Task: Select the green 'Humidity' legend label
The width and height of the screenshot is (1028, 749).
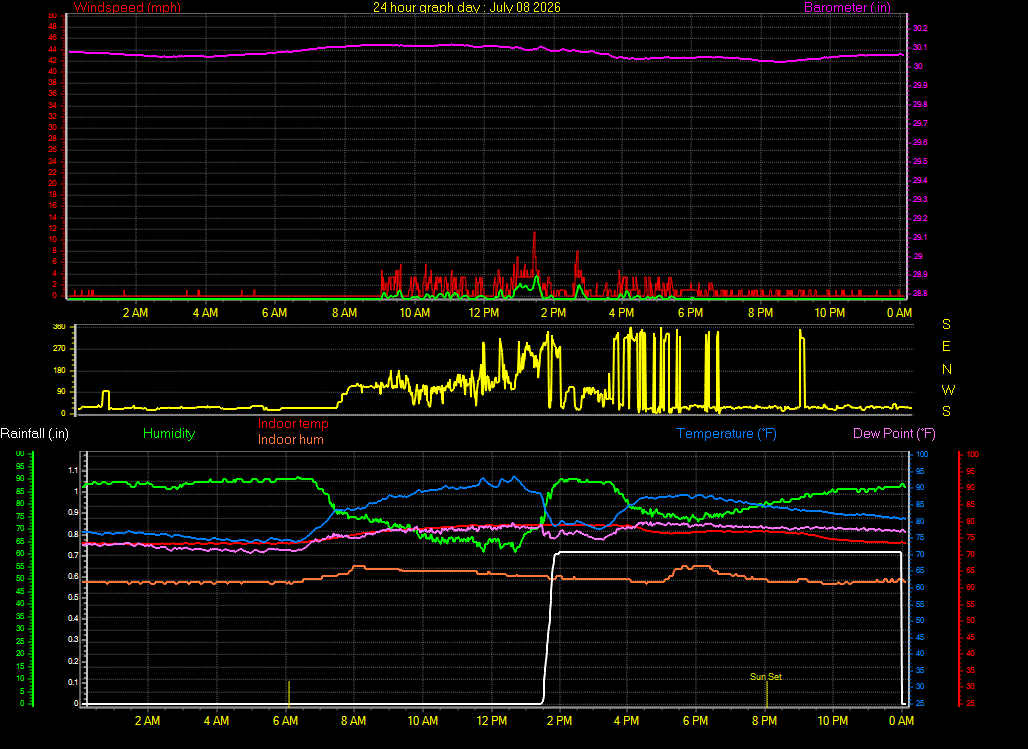Action: (x=169, y=434)
